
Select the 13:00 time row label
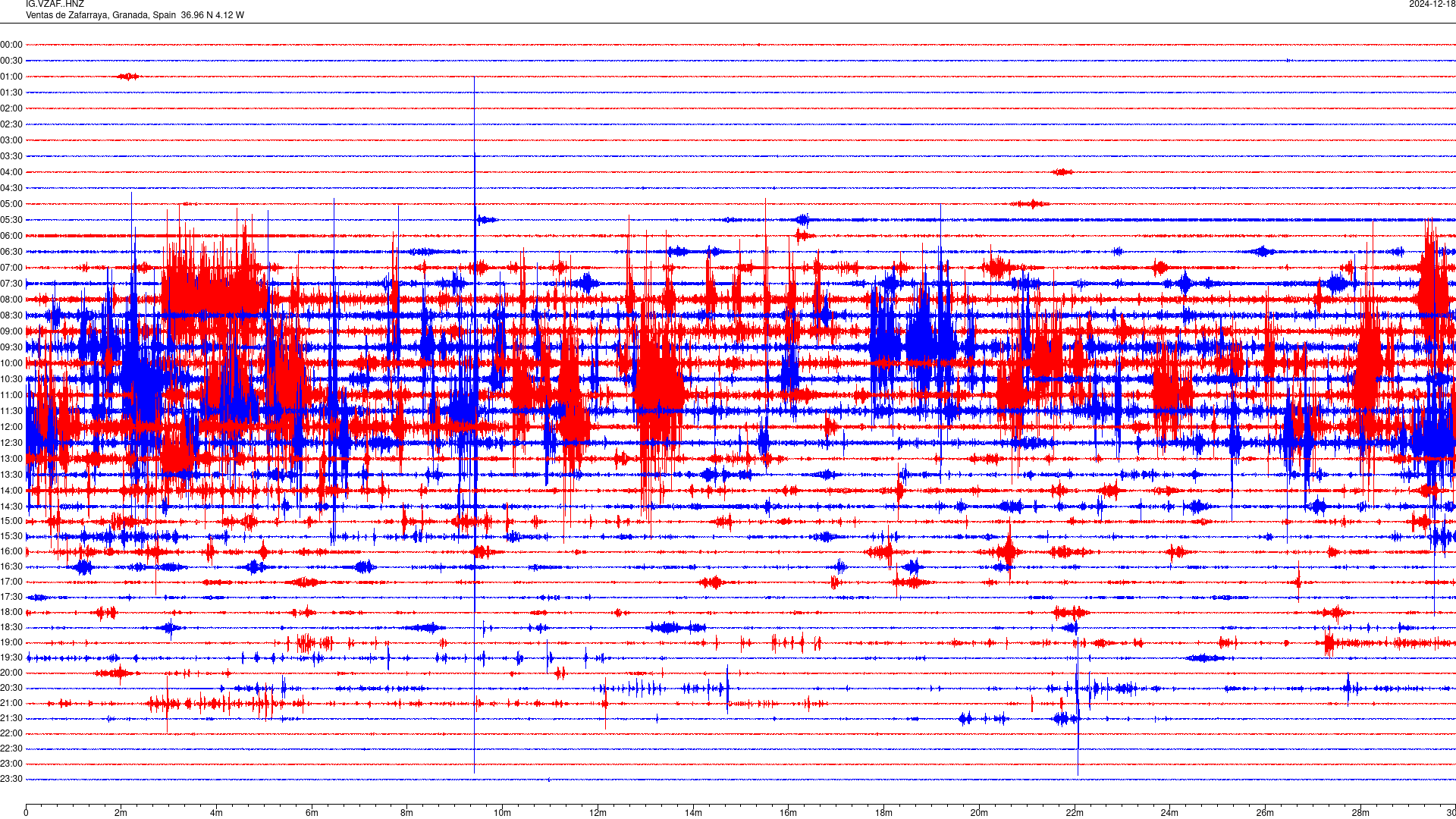click(11, 459)
